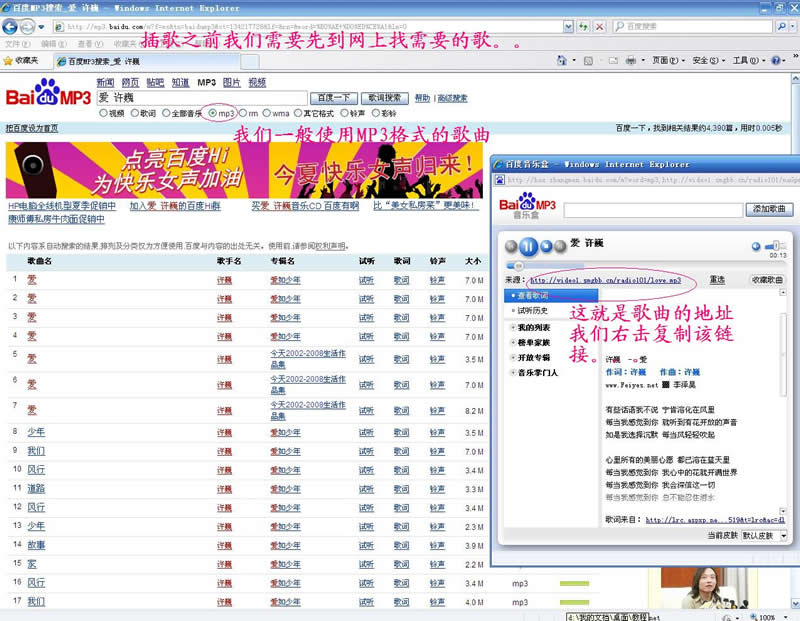This screenshot has width=800, height=621.
Task: Open the 高级搜索 link
Action: pos(452,98)
